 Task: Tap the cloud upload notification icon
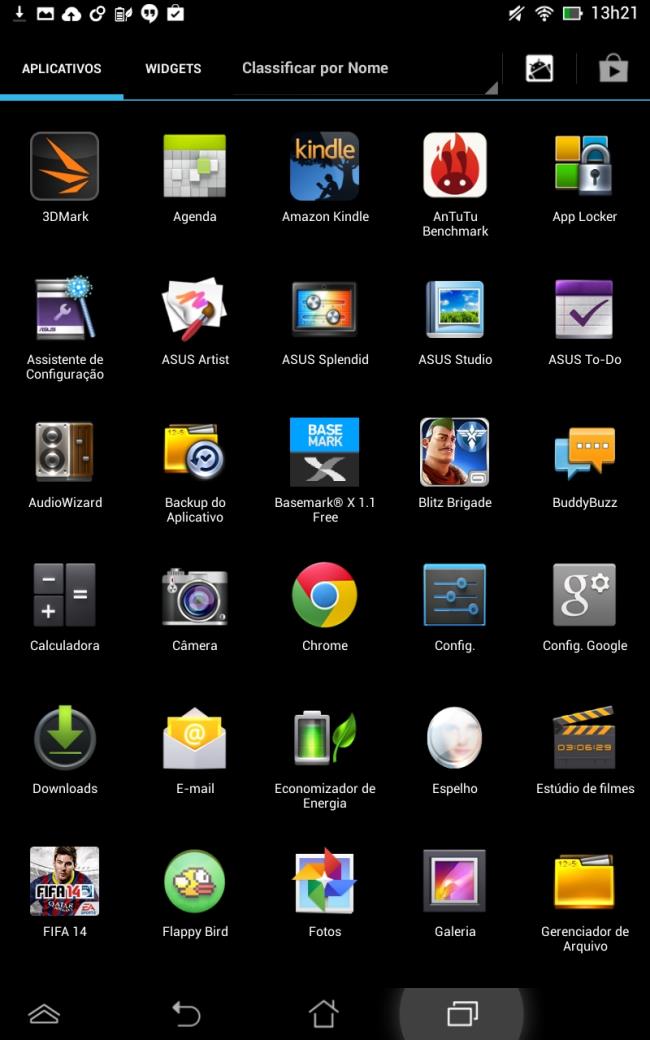(x=72, y=13)
